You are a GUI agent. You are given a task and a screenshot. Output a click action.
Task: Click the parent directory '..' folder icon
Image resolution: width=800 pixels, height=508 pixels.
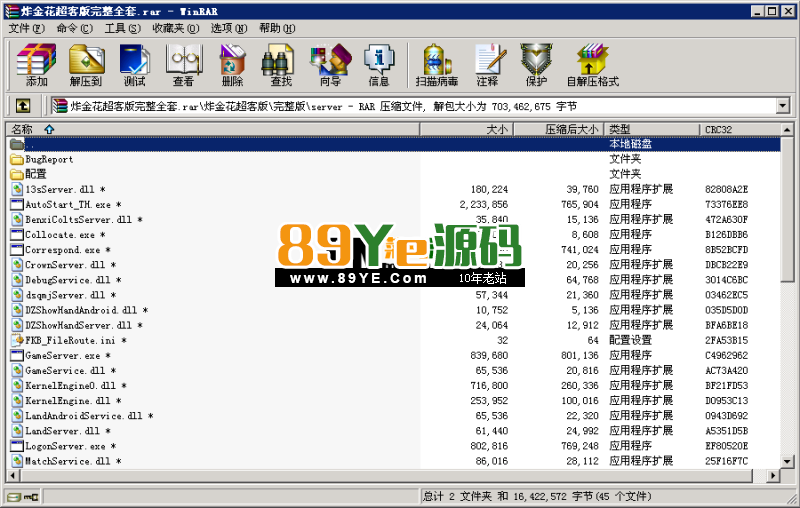(x=17, y=144)
